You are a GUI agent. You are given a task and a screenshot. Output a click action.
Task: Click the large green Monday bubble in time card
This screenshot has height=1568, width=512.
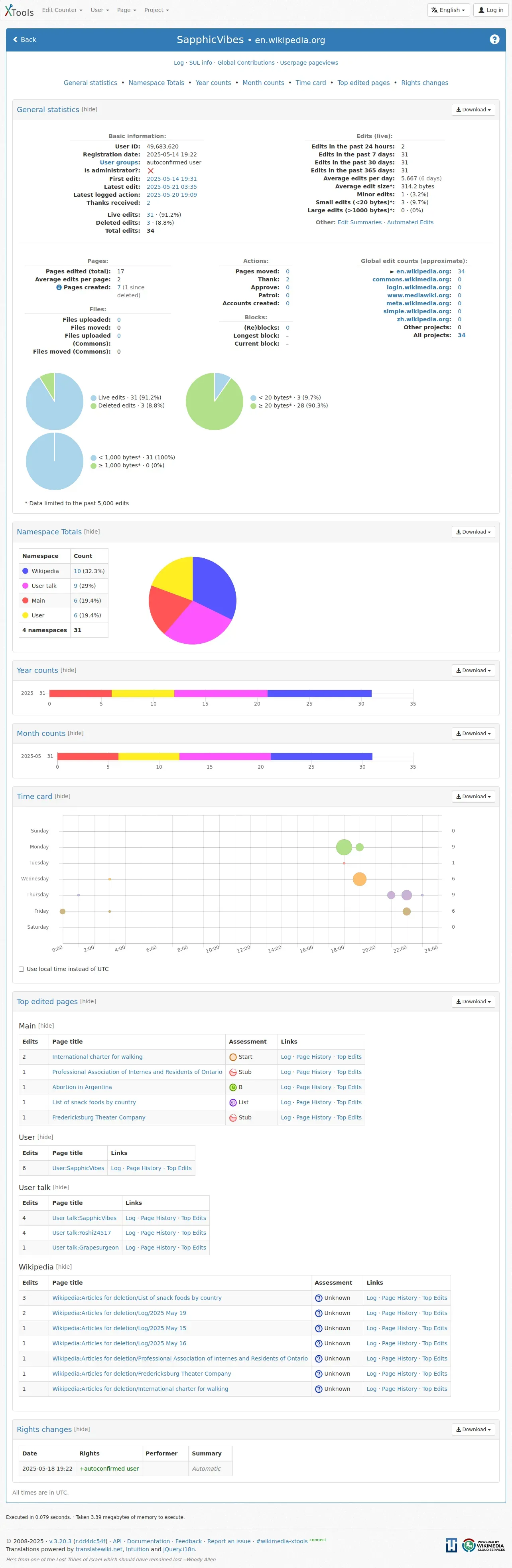(x=344, y=847)
